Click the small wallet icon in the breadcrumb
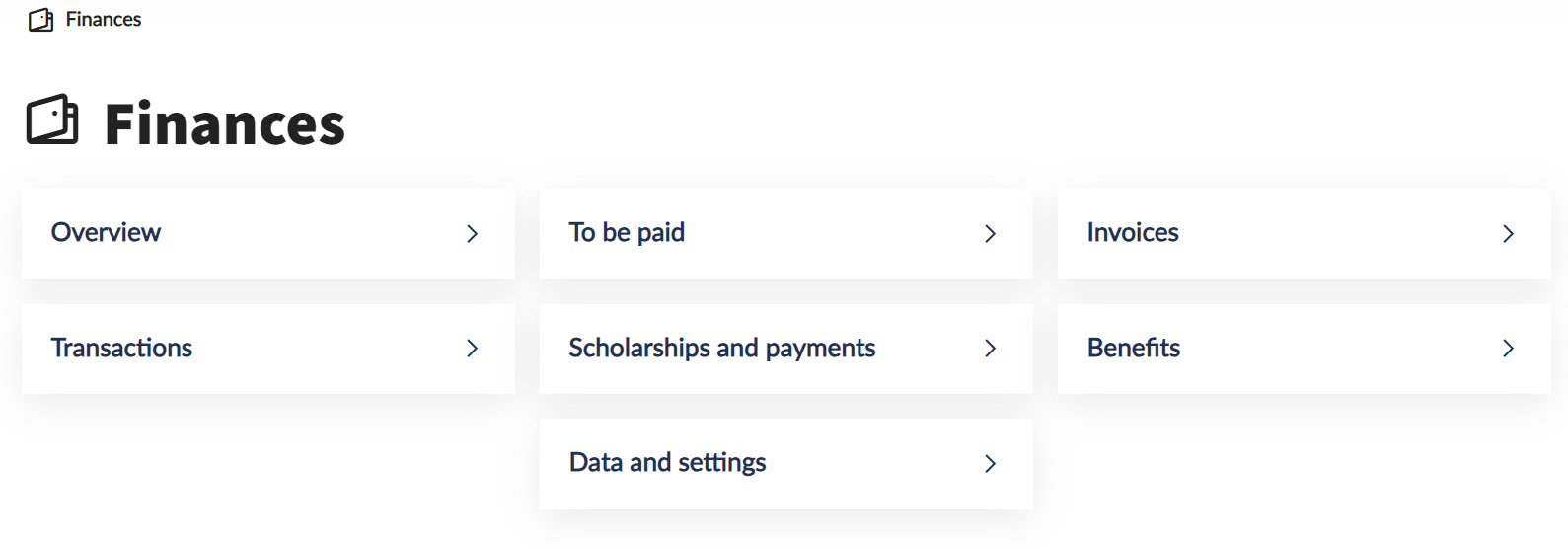1568x548 pixels. 40,20
